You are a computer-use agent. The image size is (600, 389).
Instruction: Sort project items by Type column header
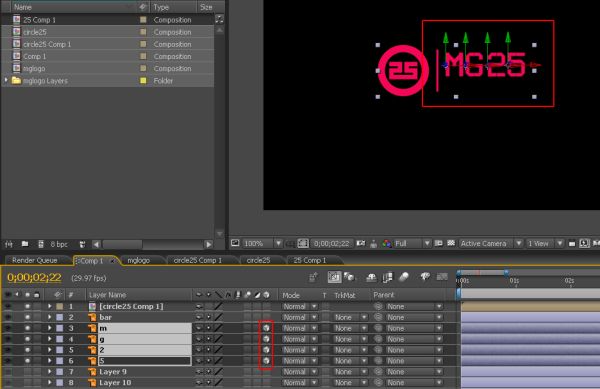point(161,7)
